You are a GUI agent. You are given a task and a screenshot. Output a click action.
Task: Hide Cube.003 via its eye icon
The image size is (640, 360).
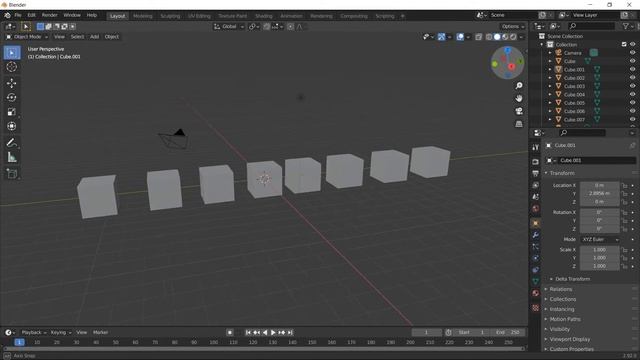[x=632, y=86]
